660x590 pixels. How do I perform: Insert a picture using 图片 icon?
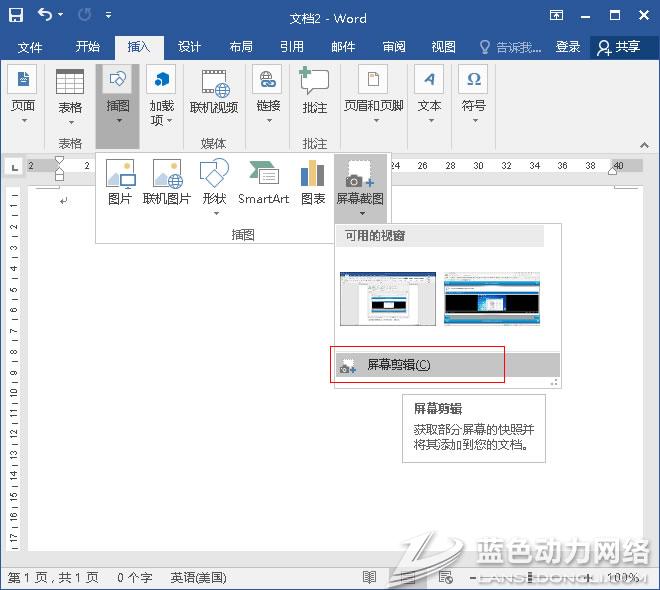(x=119, y=182)
